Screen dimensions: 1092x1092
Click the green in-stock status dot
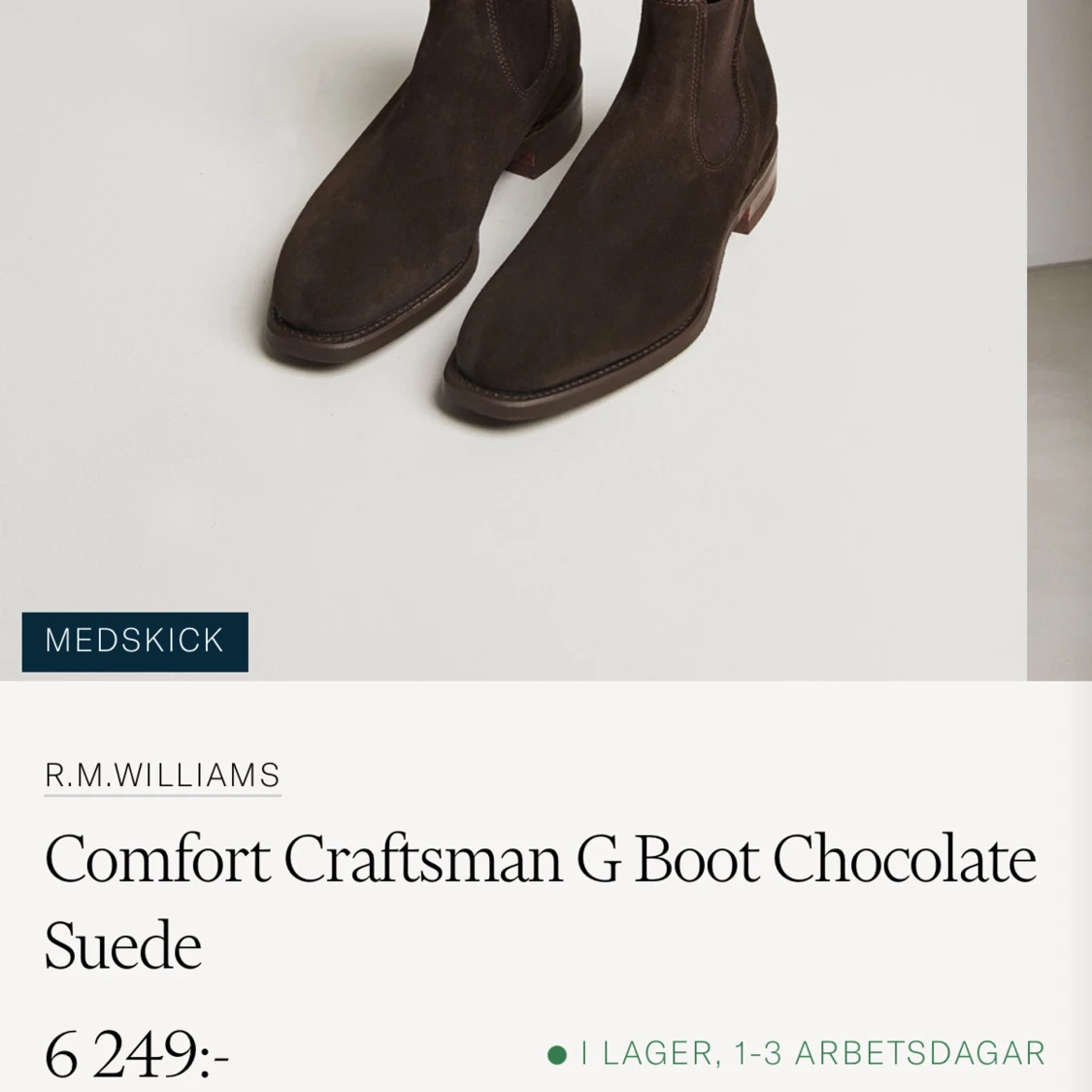tap(556, 1054)
